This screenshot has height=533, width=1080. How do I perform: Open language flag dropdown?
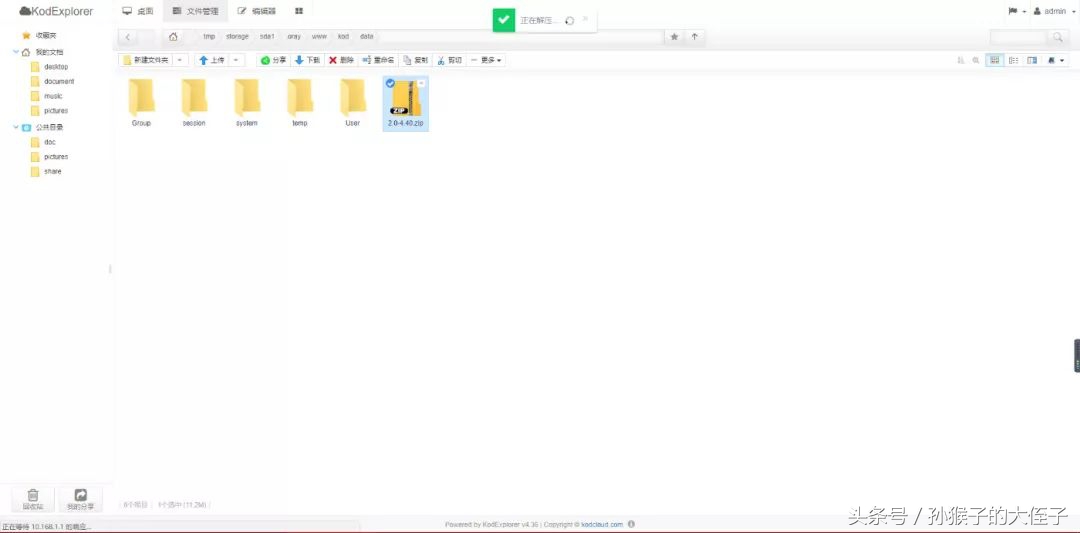coord(1017,11)
